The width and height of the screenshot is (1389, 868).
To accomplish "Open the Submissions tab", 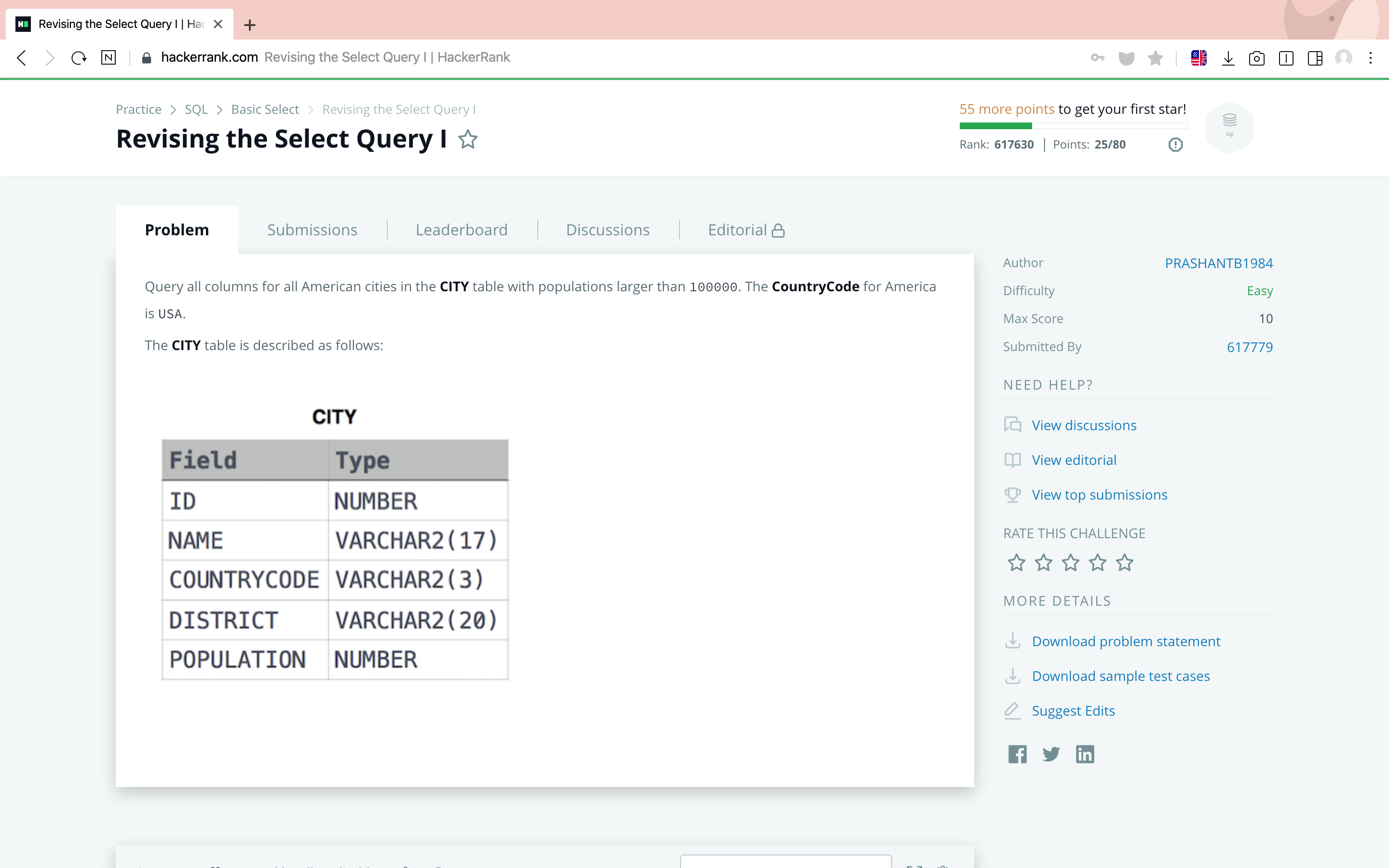I will pos(312,230).
